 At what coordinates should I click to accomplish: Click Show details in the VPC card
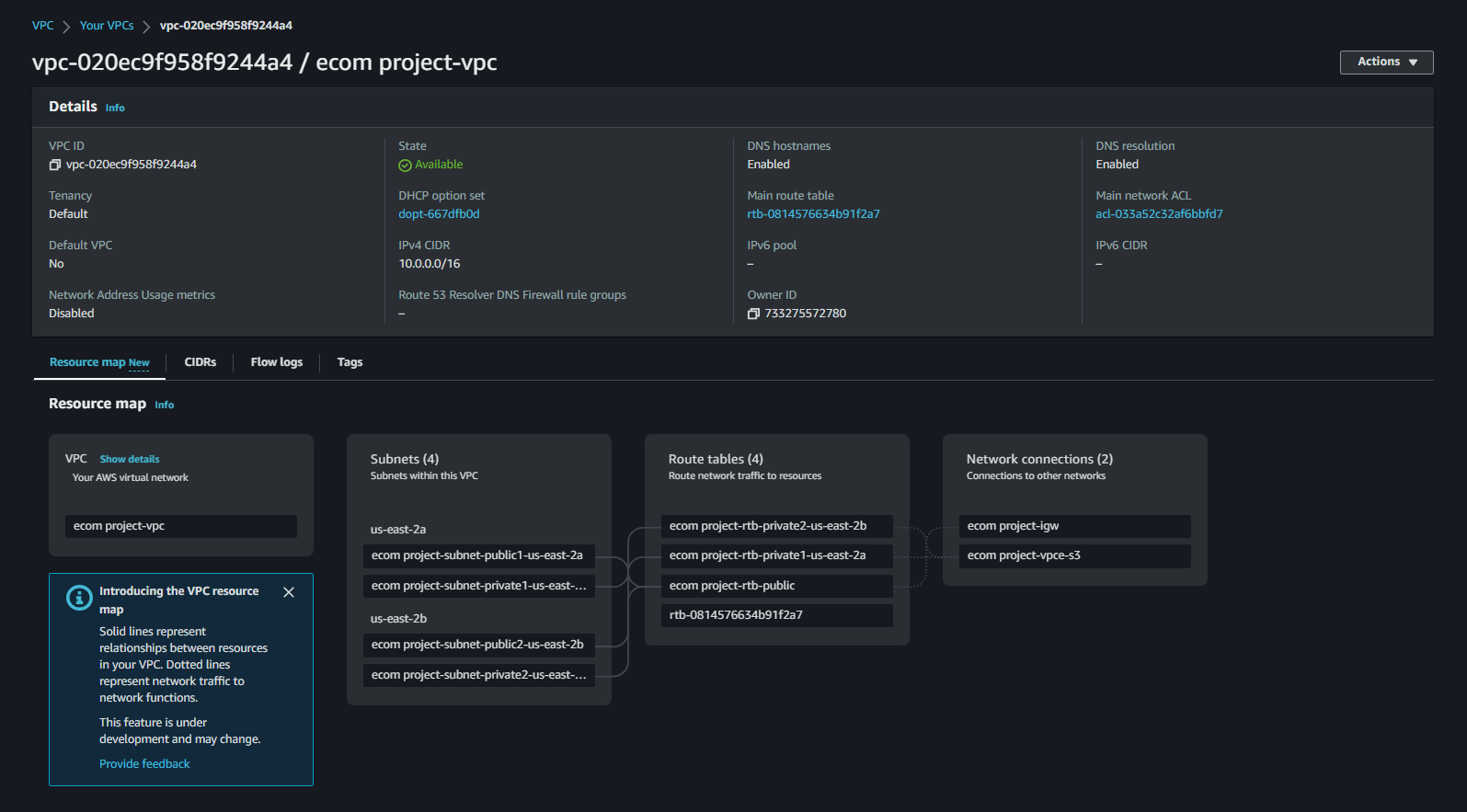pos(130,459)
